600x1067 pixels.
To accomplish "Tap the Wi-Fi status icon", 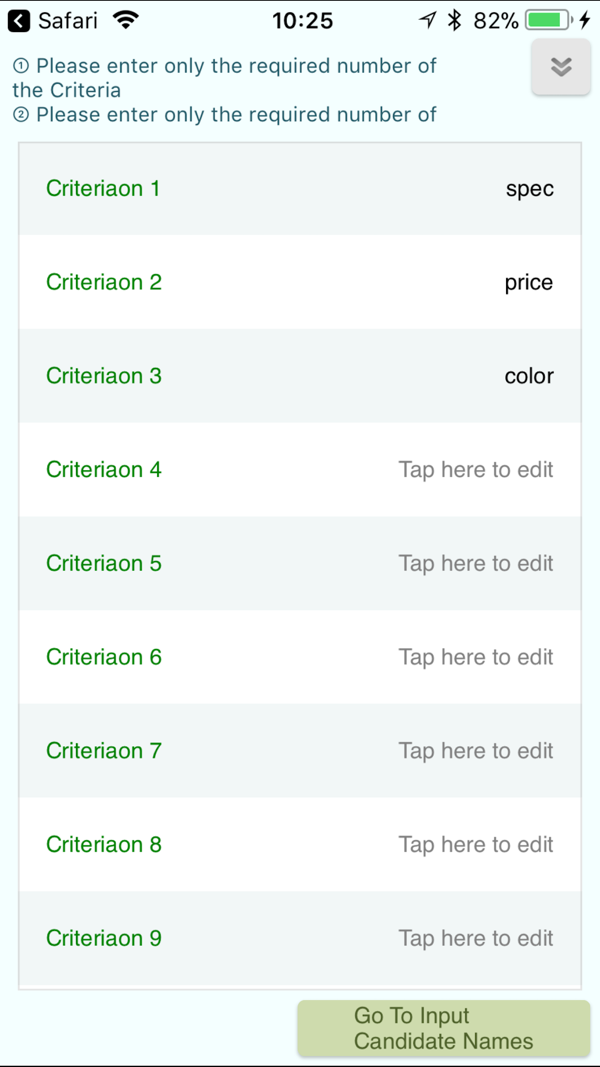I will pyautogui.click(x=124, y=21).
